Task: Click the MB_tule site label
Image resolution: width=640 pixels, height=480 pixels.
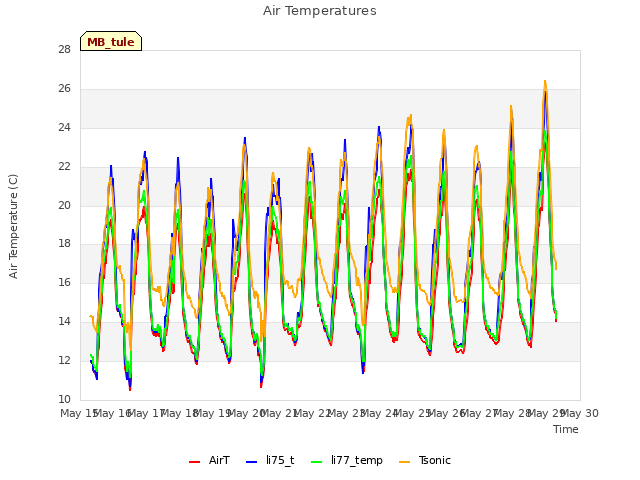Action: point(111,41)
